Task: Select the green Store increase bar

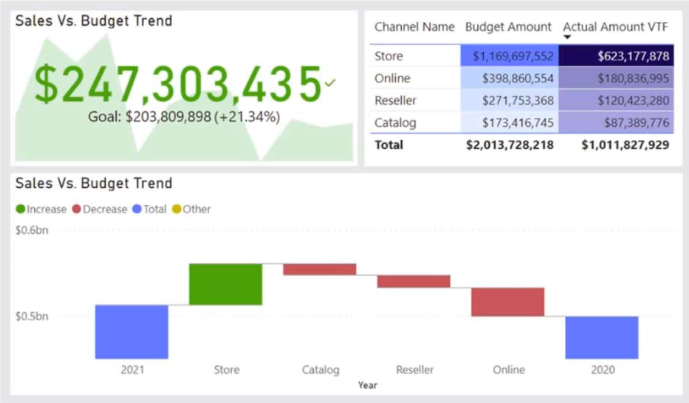Action: pos(225,284)
